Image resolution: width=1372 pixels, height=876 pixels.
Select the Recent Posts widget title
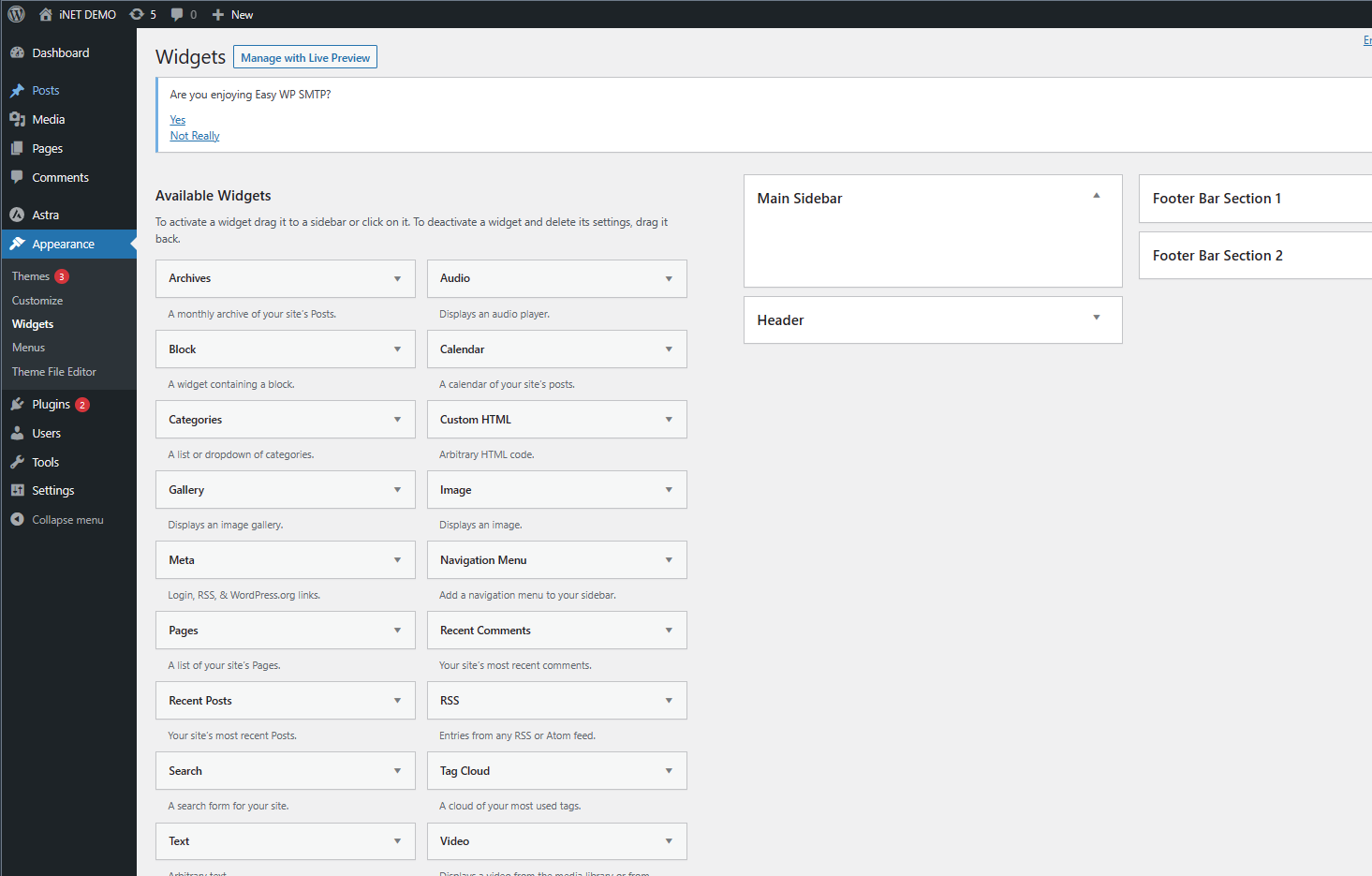pyautogui.click(x=200, y=701)
